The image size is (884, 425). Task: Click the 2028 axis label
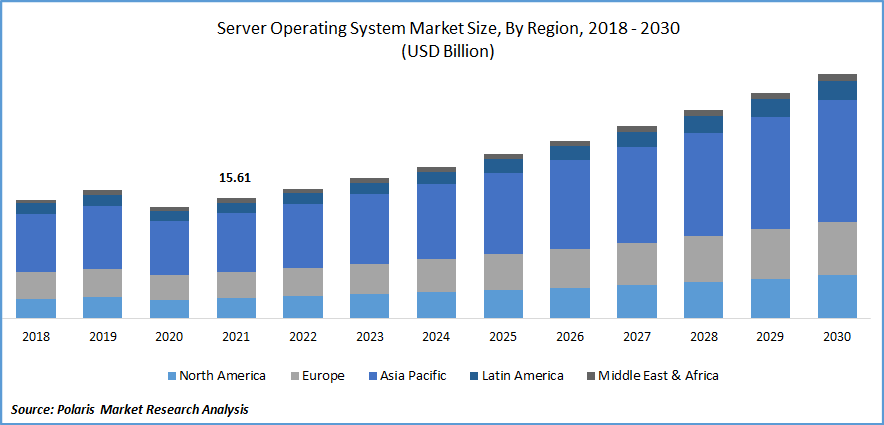click(704, 337)
